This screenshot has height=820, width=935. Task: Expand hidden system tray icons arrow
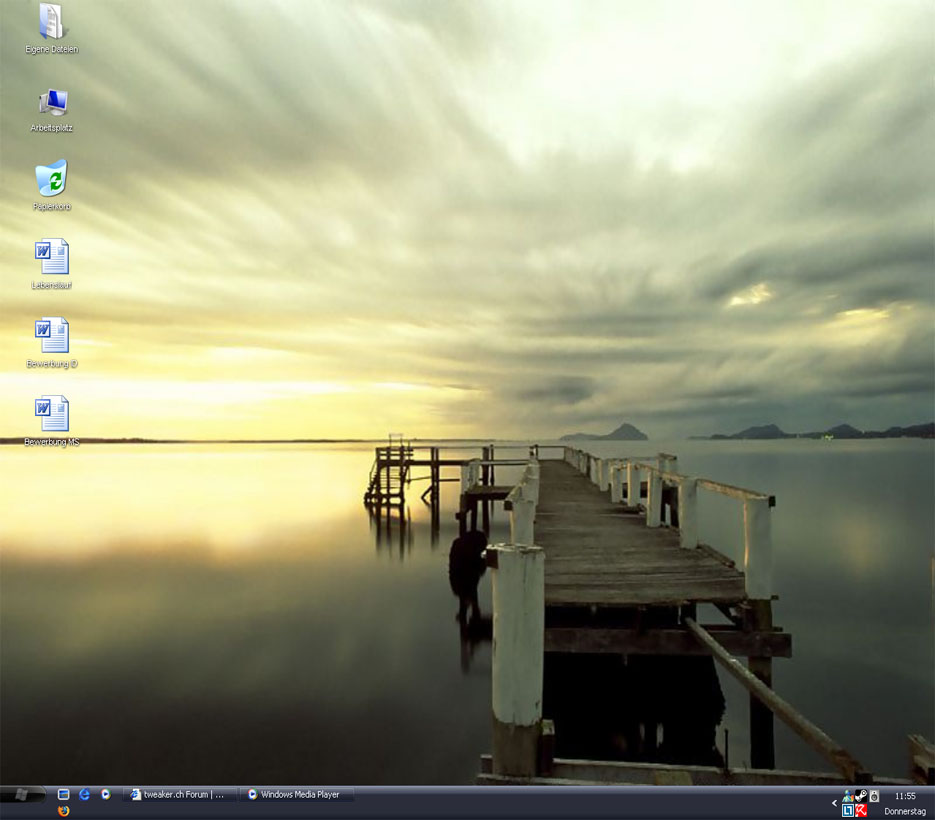[x=834, y=803]
